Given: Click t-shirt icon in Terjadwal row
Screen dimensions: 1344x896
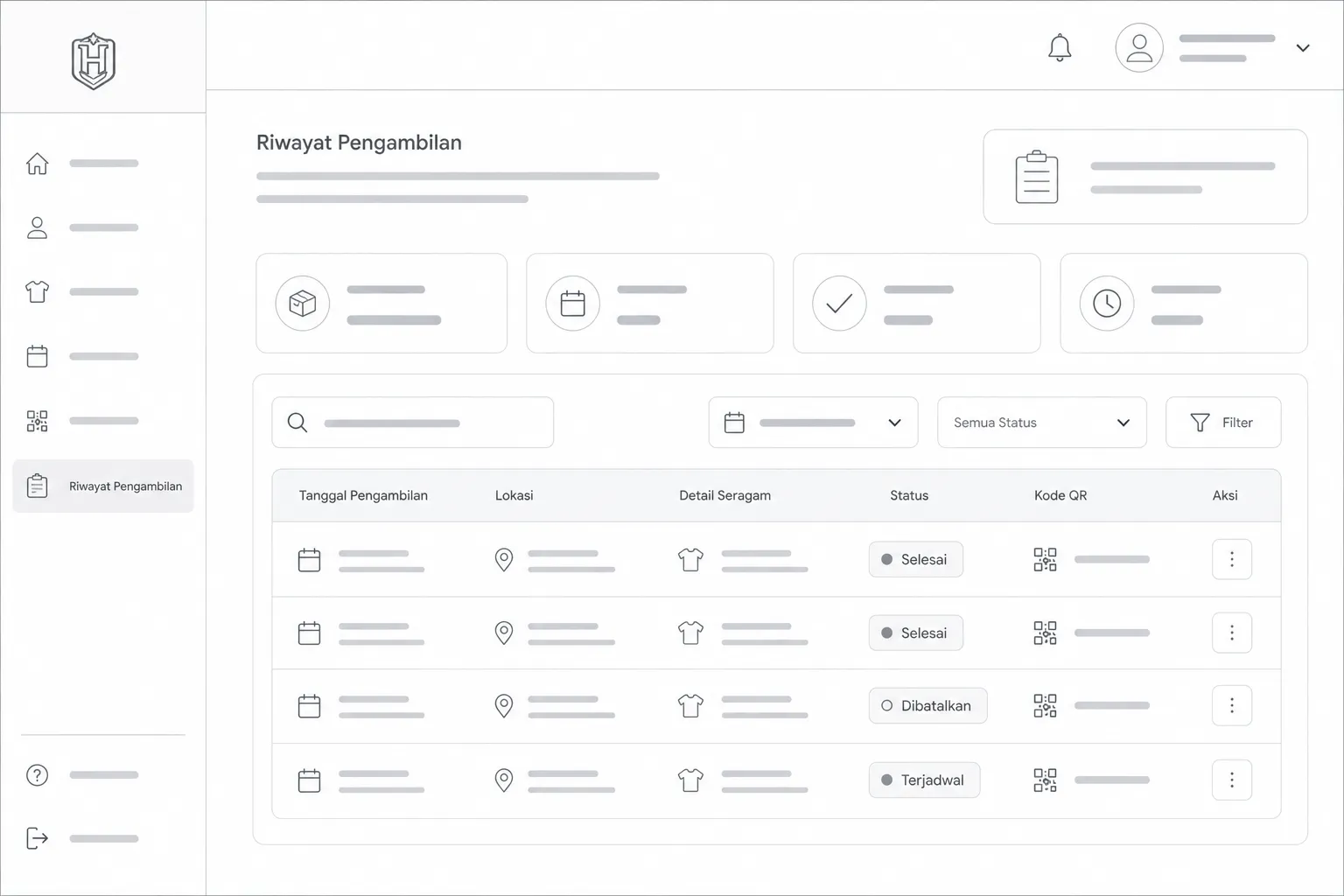Looking at the screenshot, I should (x=690, y=780).
